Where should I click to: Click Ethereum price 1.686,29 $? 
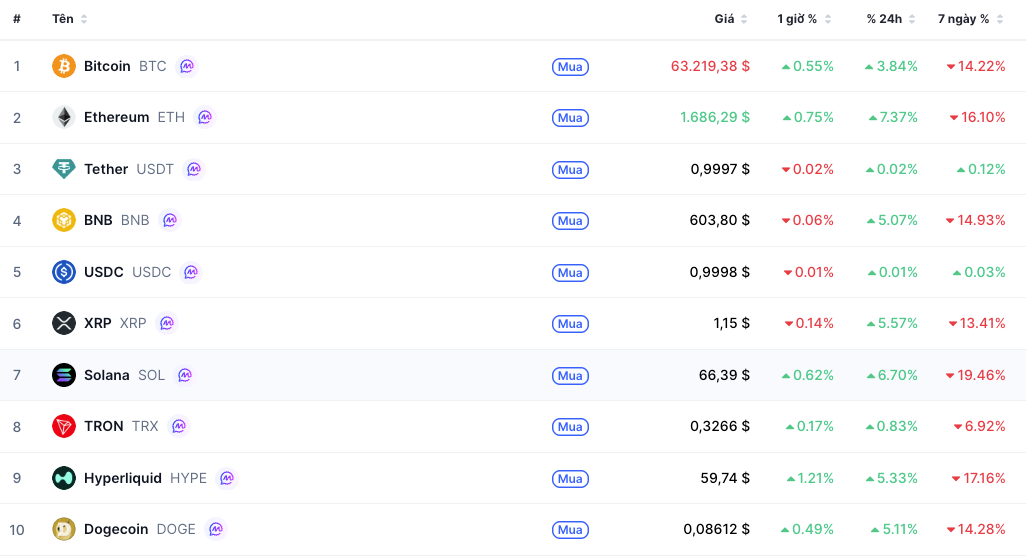click(715, 117)
